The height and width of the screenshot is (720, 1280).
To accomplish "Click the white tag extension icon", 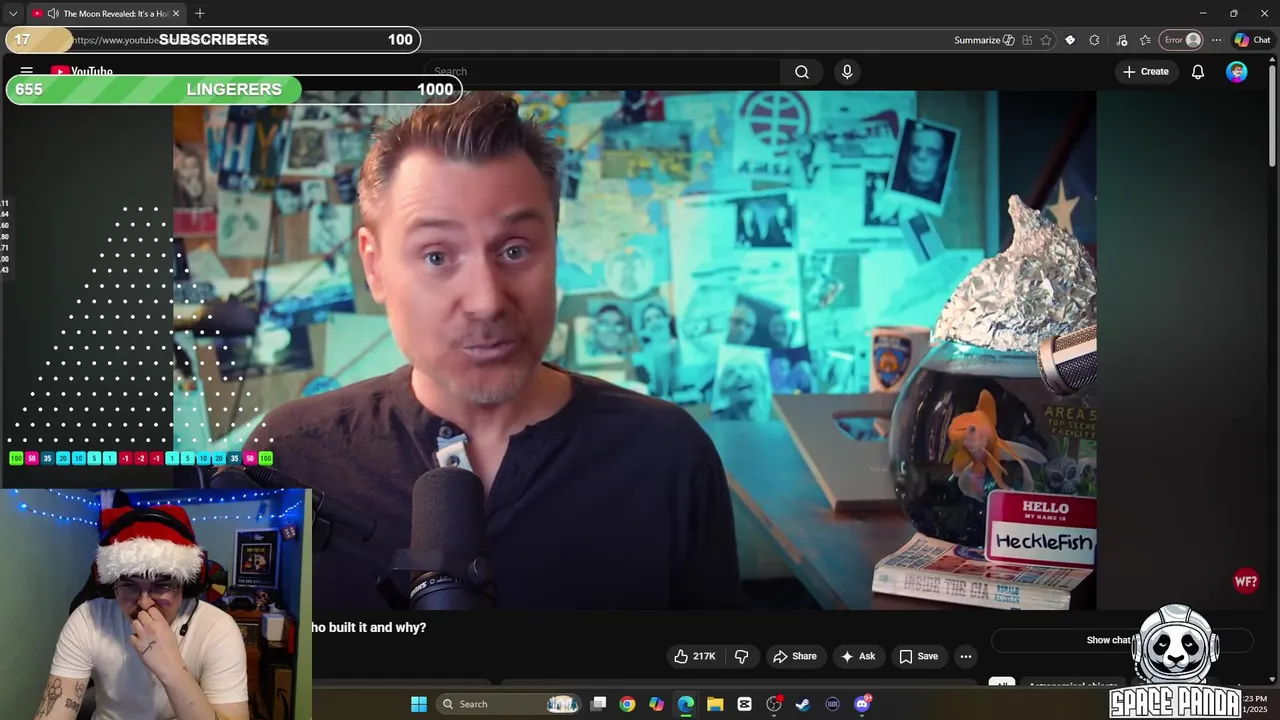I will 1070,40.
